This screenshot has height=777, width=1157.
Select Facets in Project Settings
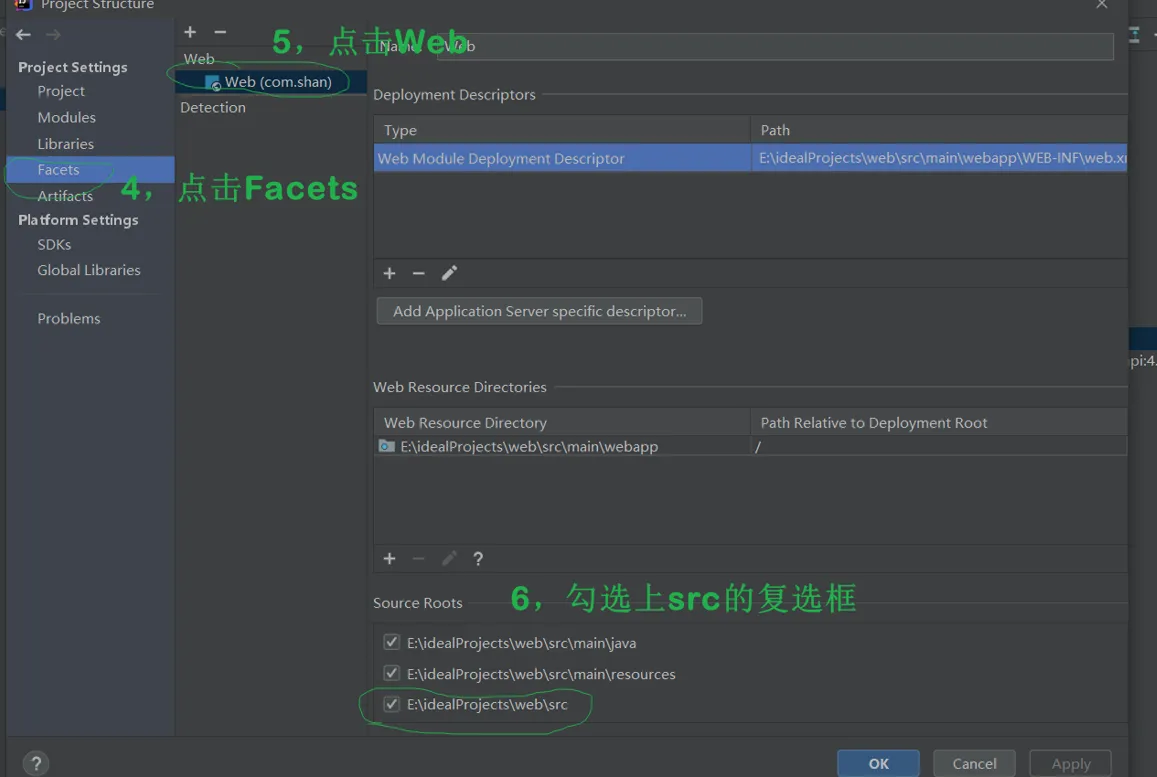91,170
